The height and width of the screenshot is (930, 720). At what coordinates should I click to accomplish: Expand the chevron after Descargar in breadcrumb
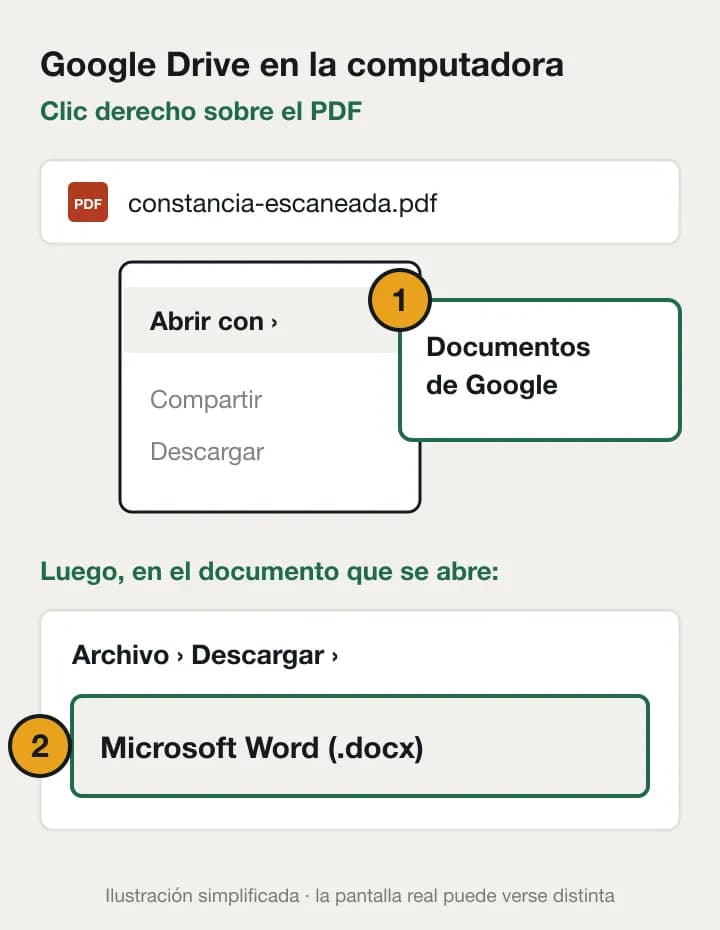pyautogui.click(x=335, y=657)
